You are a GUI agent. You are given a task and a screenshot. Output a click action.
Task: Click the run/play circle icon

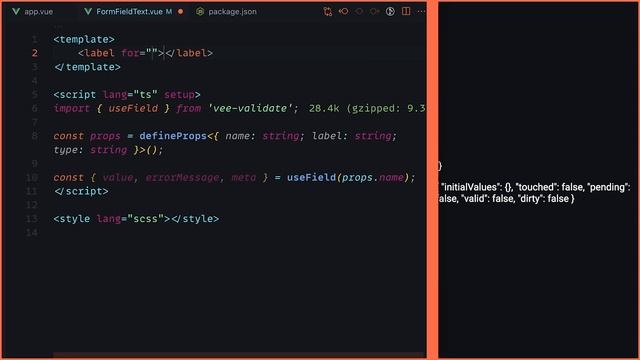(390, 11)
